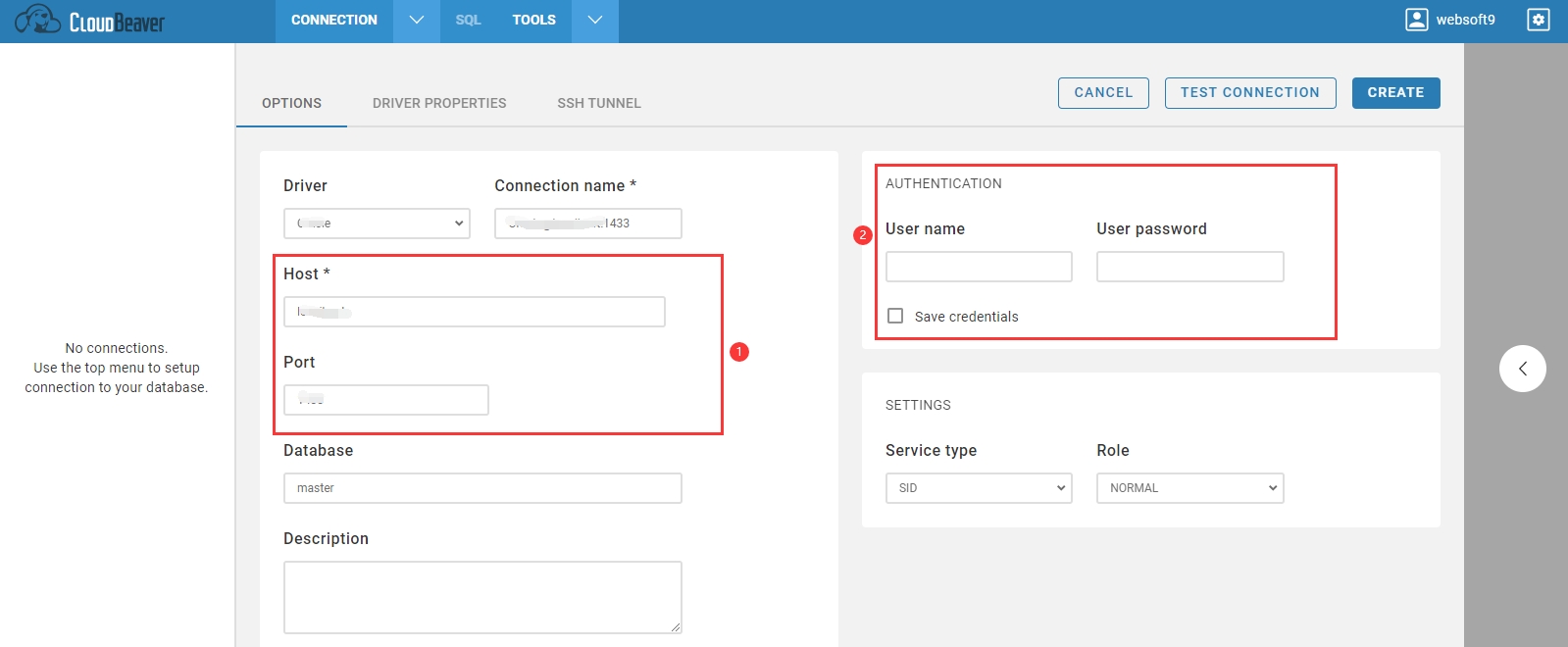Image resolution: width=1568 pixels, height=647 pixels.
Task: Switch to the Driver Properties tab
Action: (439, 103)
